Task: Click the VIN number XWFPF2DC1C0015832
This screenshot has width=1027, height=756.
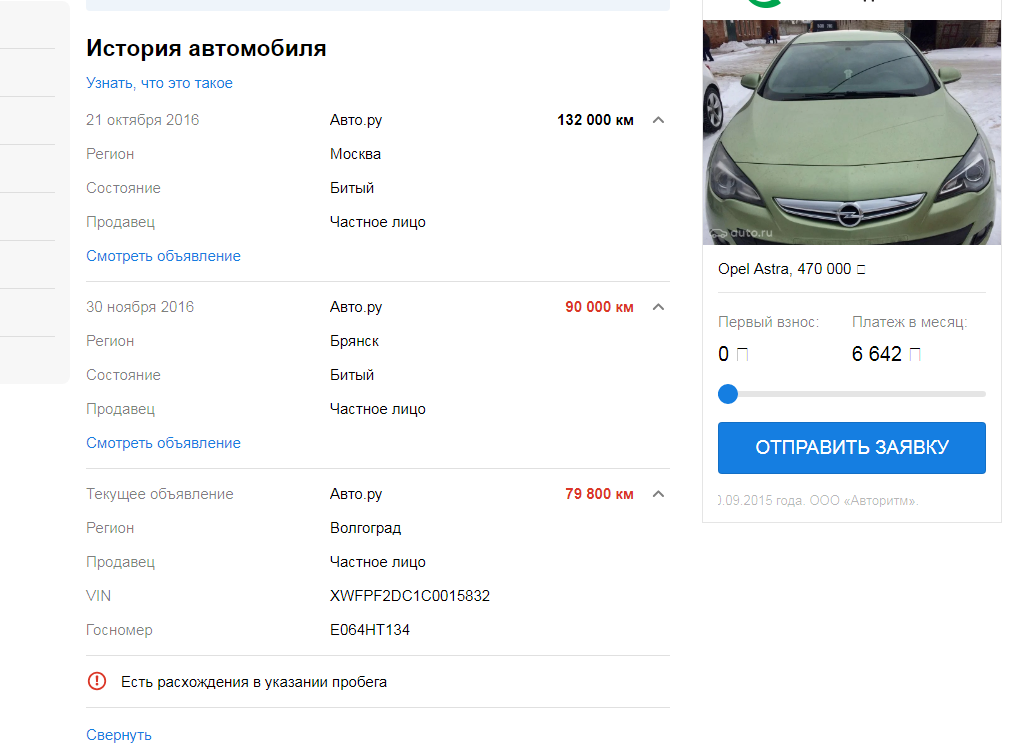Action: click(x=410, y=596)
